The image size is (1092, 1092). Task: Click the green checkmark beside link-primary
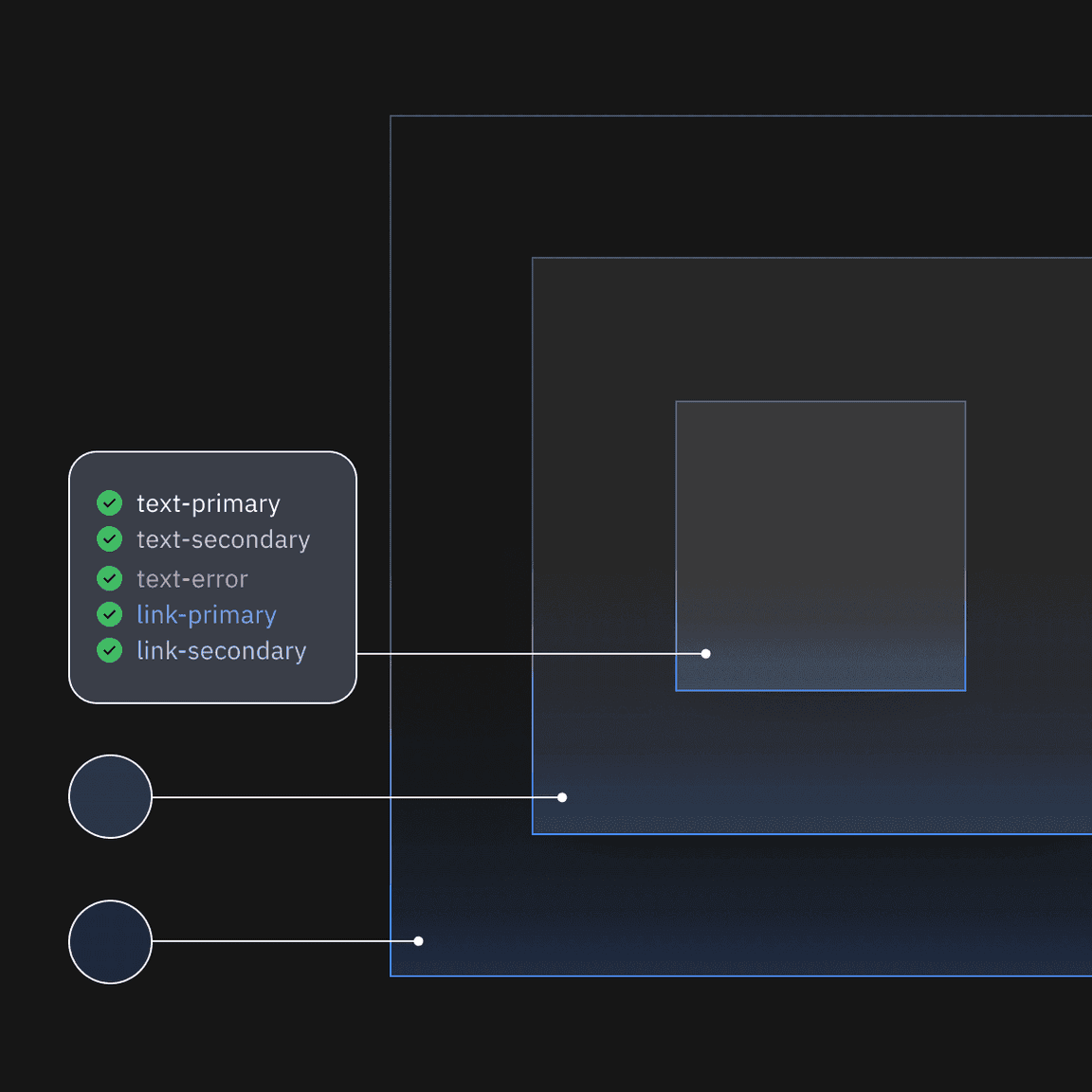(109, 614)
